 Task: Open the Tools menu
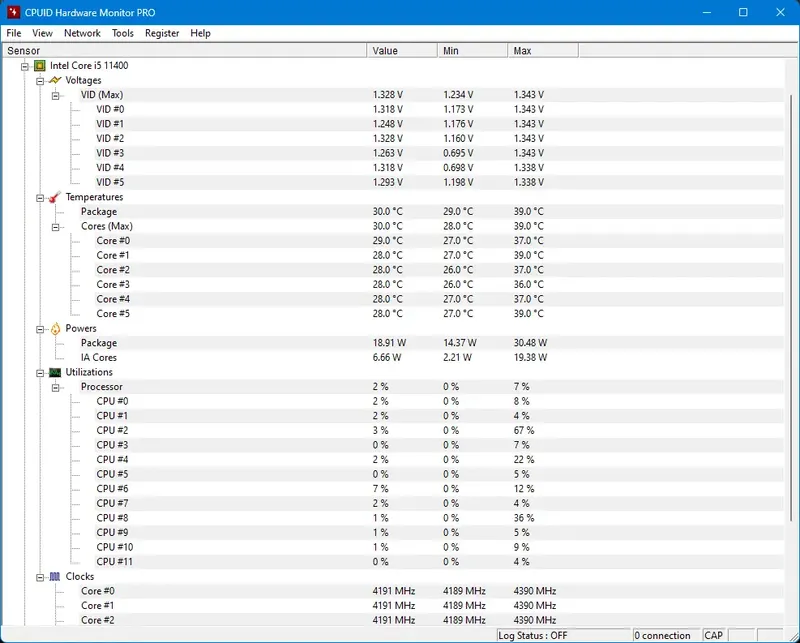(122, 33)
